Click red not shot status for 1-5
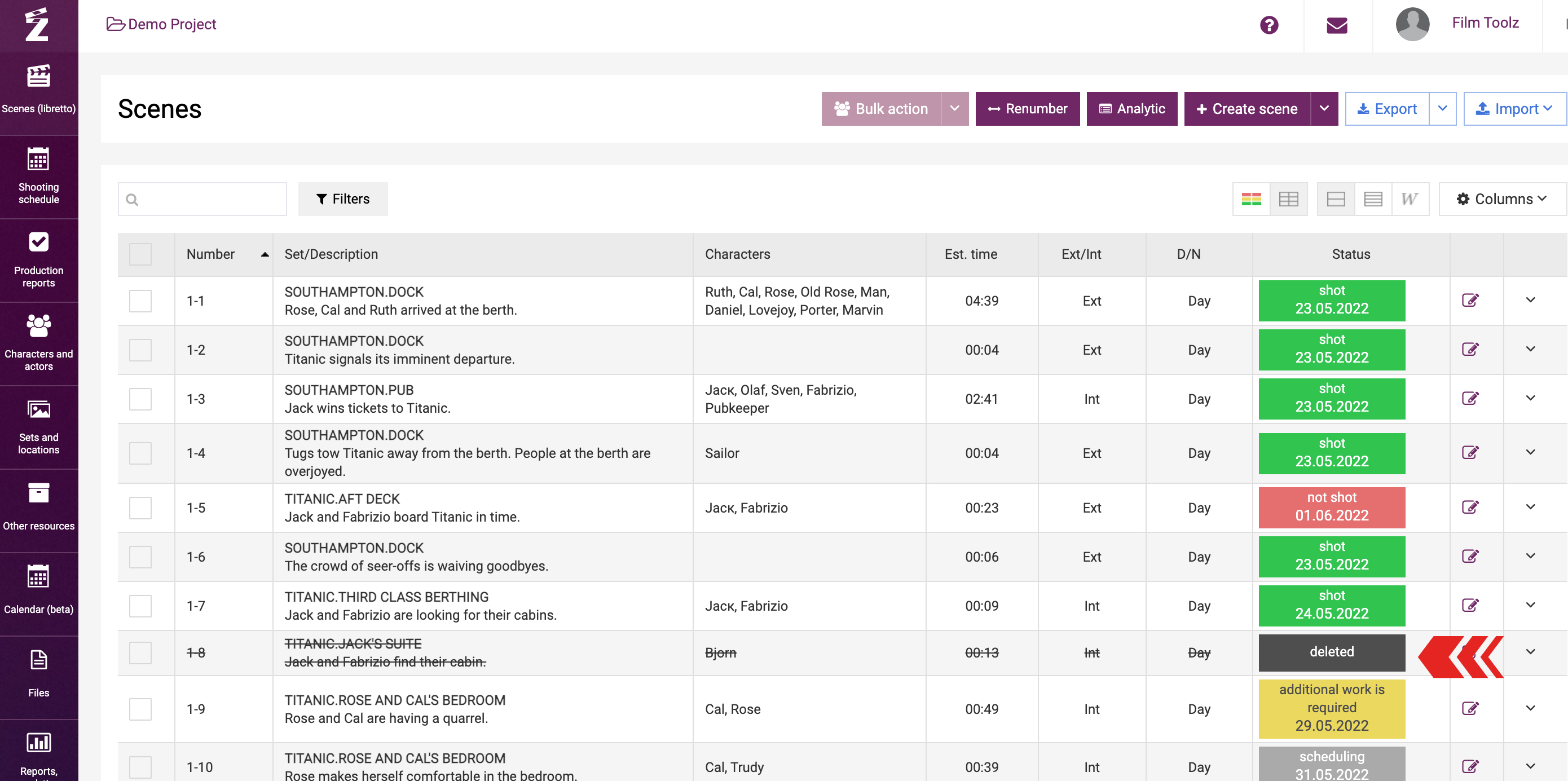Viewport: 1568px width, 781px height. pos(1331,507)
